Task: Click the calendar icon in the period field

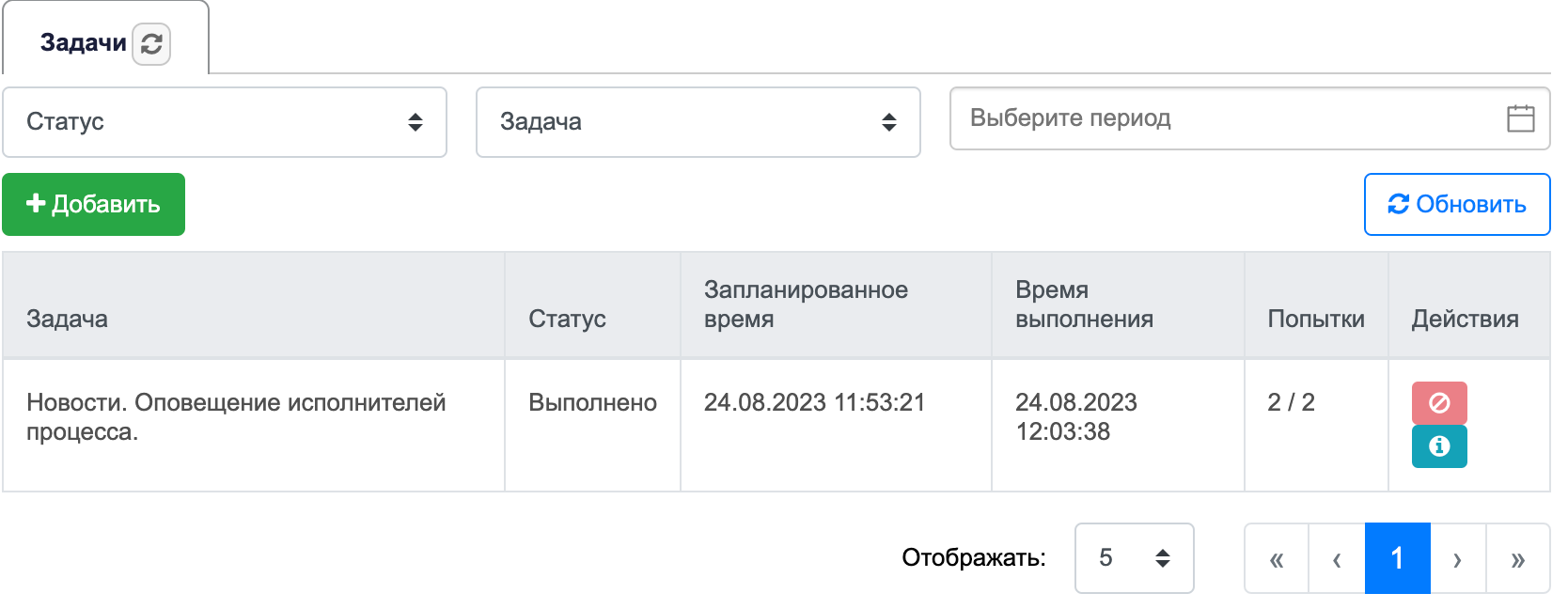Action: [1520, 118]
